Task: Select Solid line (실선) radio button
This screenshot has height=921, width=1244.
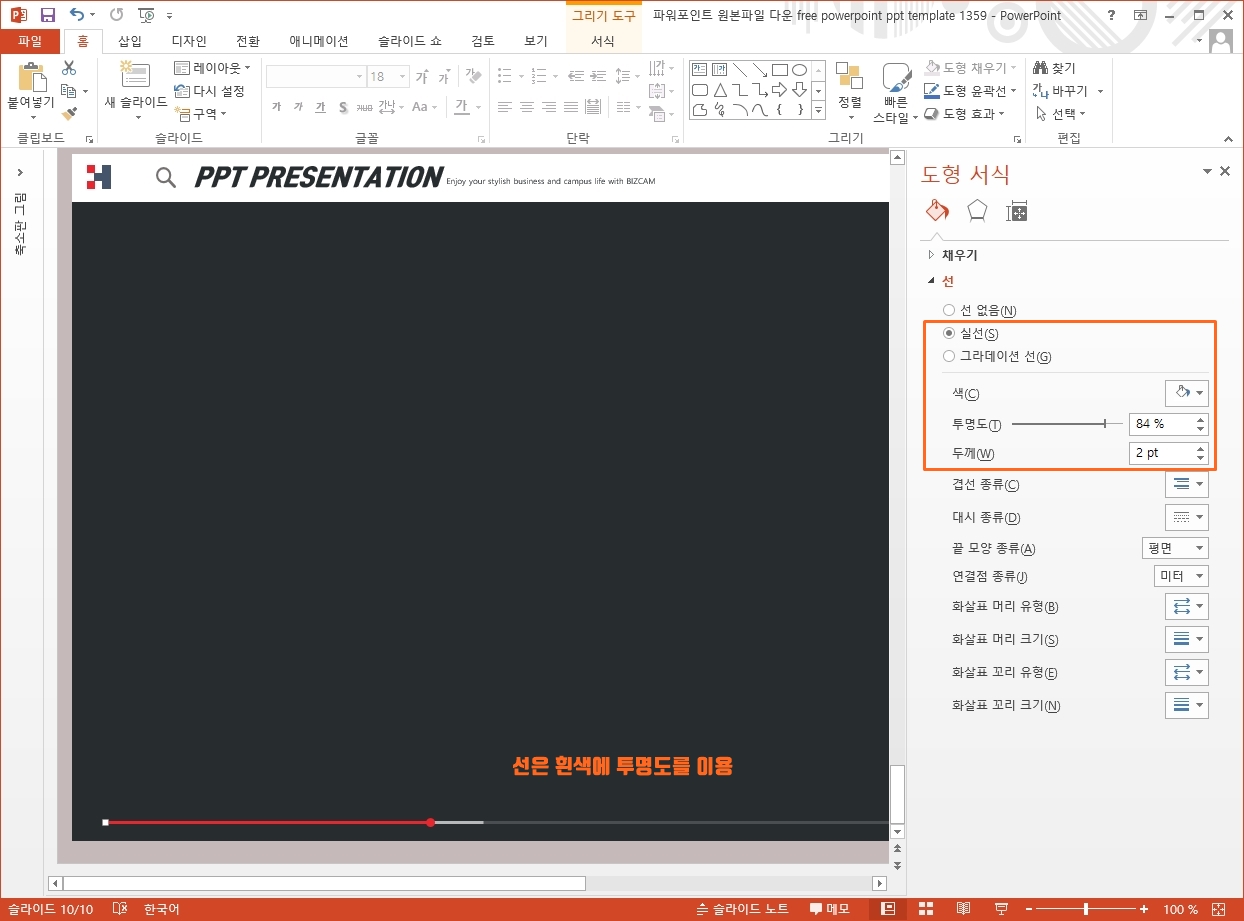Action: tap(949, 334)
